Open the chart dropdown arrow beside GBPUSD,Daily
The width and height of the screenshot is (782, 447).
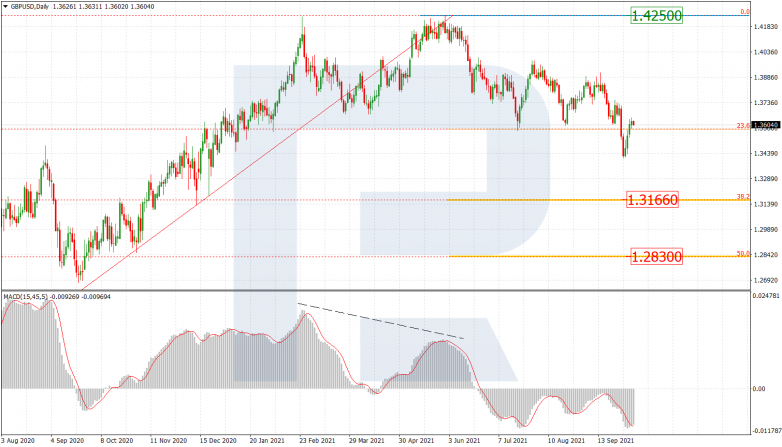click(x=5, y=7)
